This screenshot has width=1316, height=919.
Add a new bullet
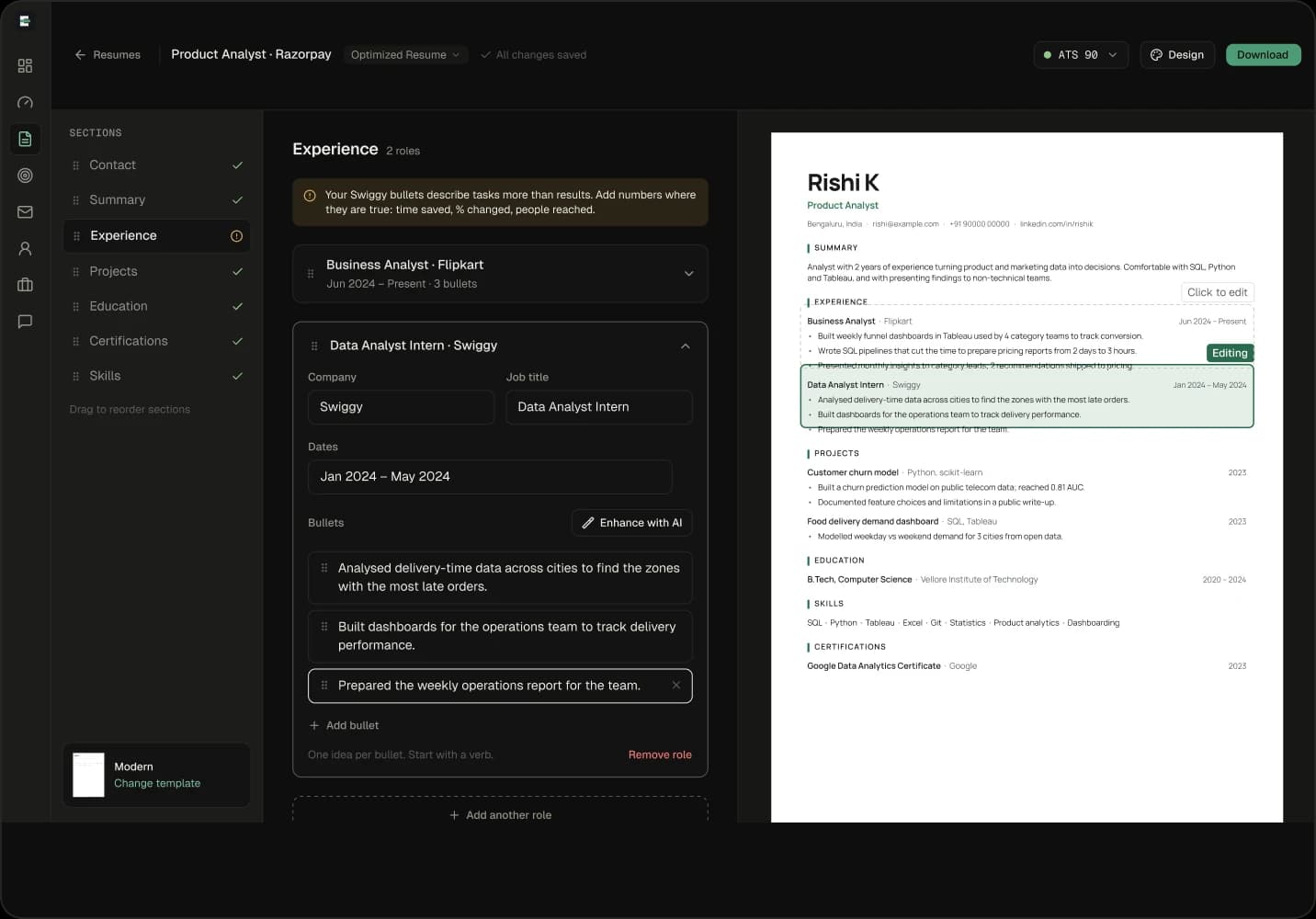[344, 726]
